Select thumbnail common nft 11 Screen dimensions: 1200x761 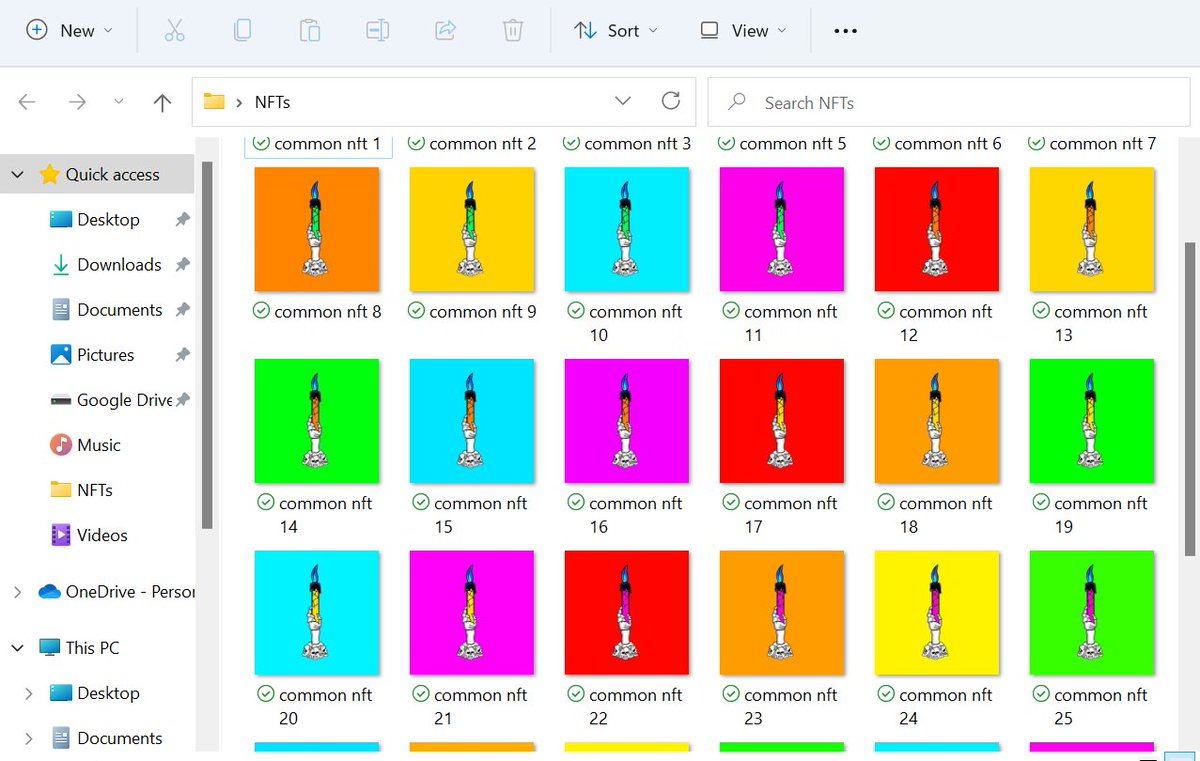pos(782,229)
